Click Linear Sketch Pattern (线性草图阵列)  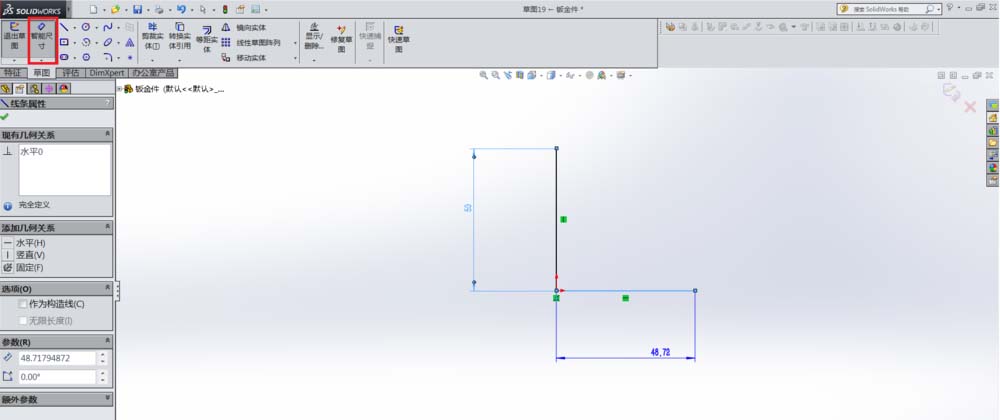pyautogui.click(x=251, y=43)
